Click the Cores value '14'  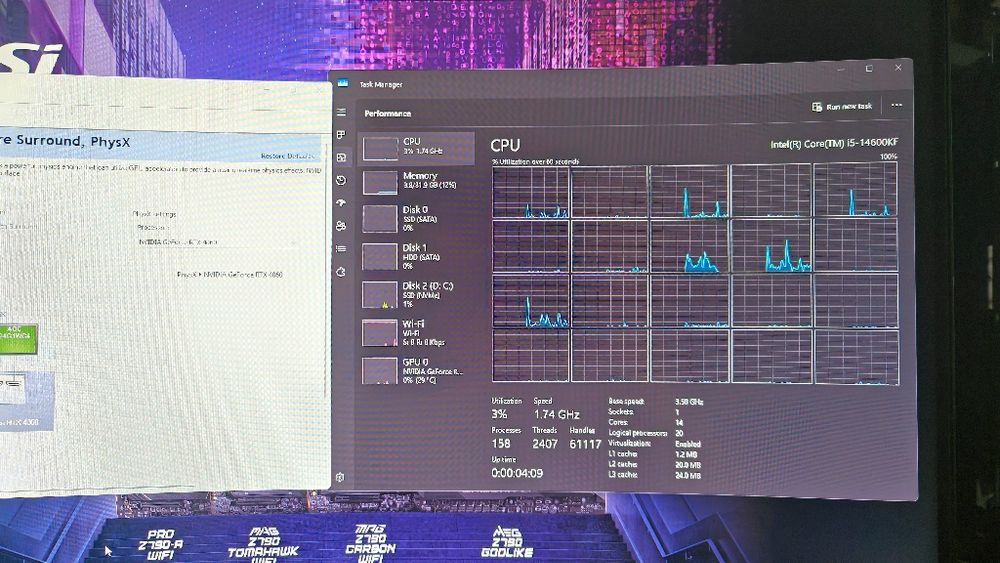pos(679,423)
